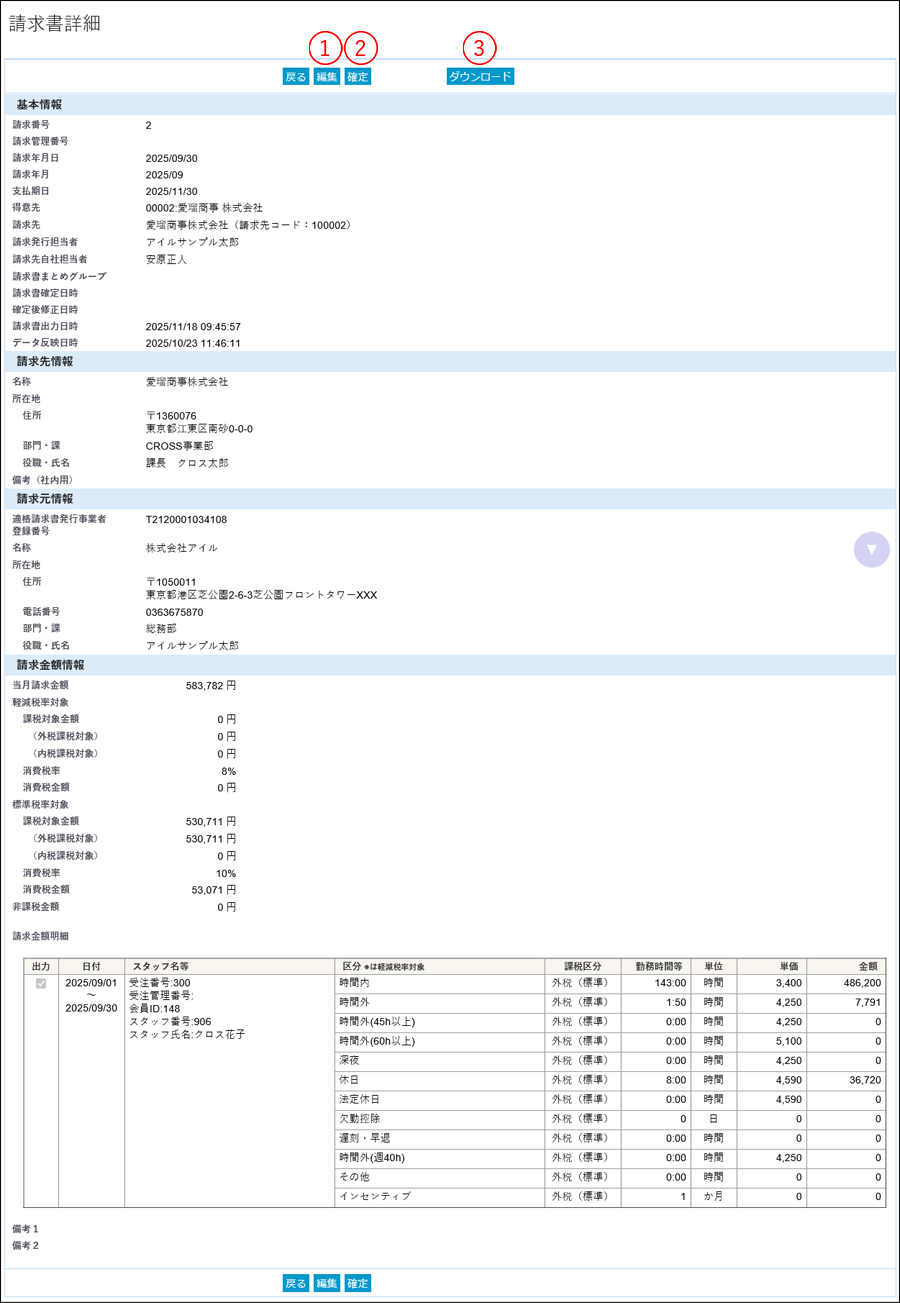Click the 受注番号:300 text
This screenshot has width=900, height=1303.
tap(160, 984)
